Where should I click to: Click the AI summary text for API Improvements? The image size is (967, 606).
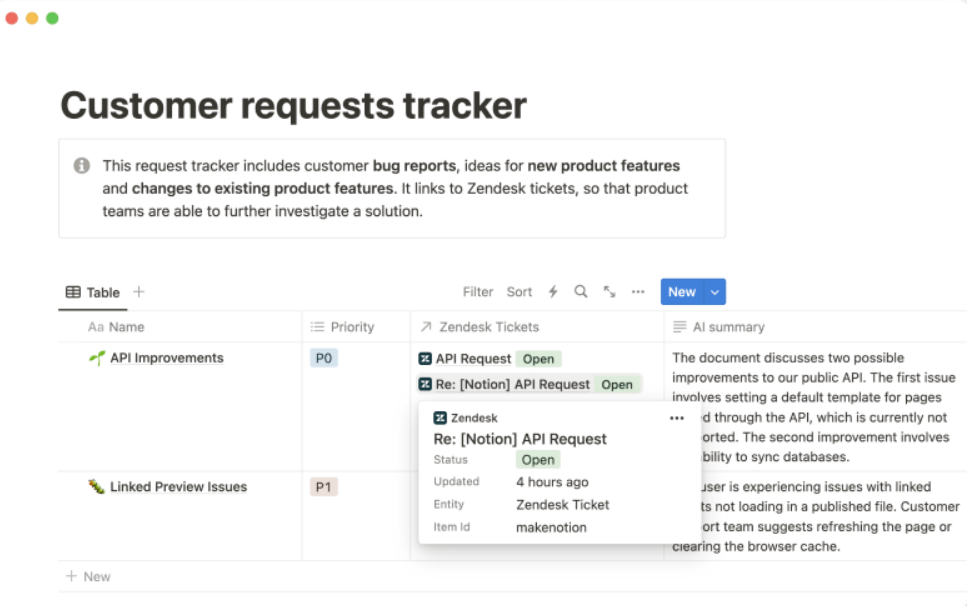pos(814,407)
